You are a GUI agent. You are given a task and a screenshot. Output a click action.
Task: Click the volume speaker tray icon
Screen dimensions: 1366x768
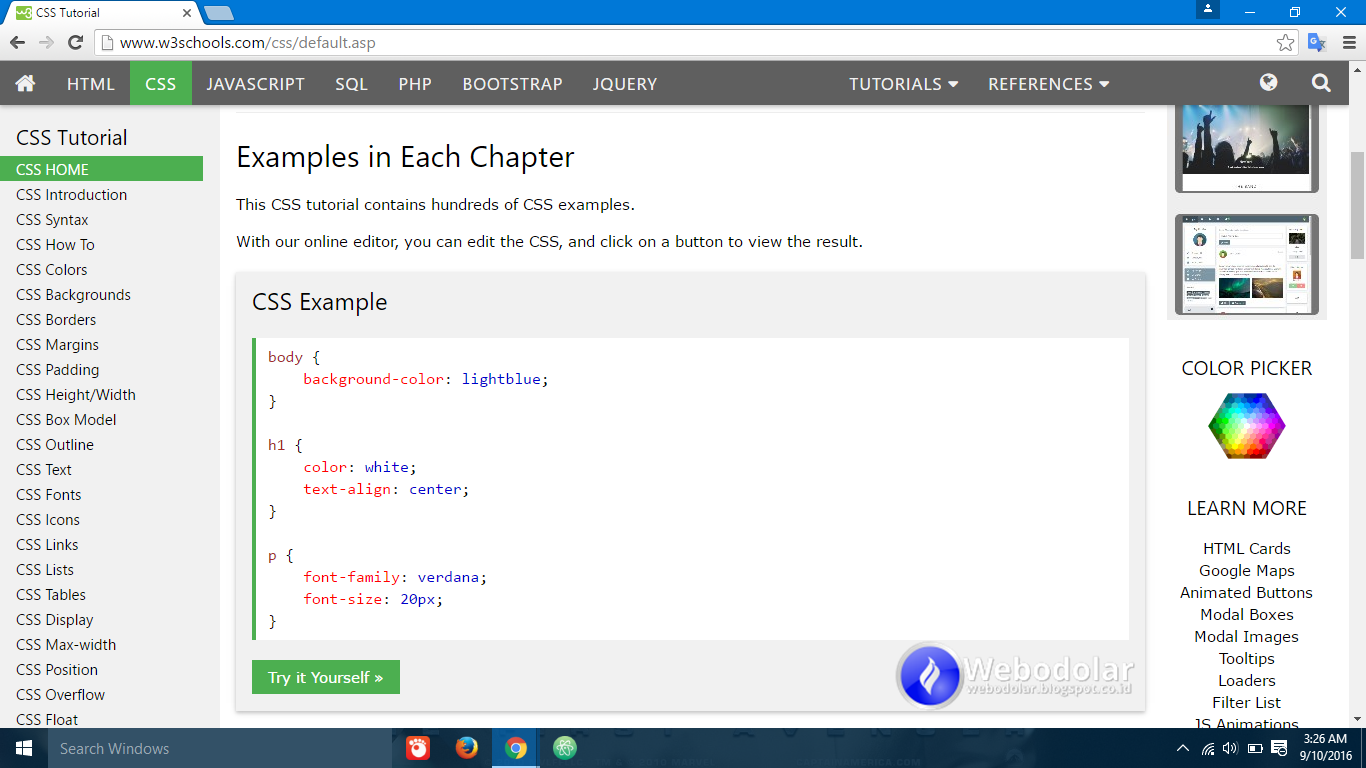point(1230,748)
